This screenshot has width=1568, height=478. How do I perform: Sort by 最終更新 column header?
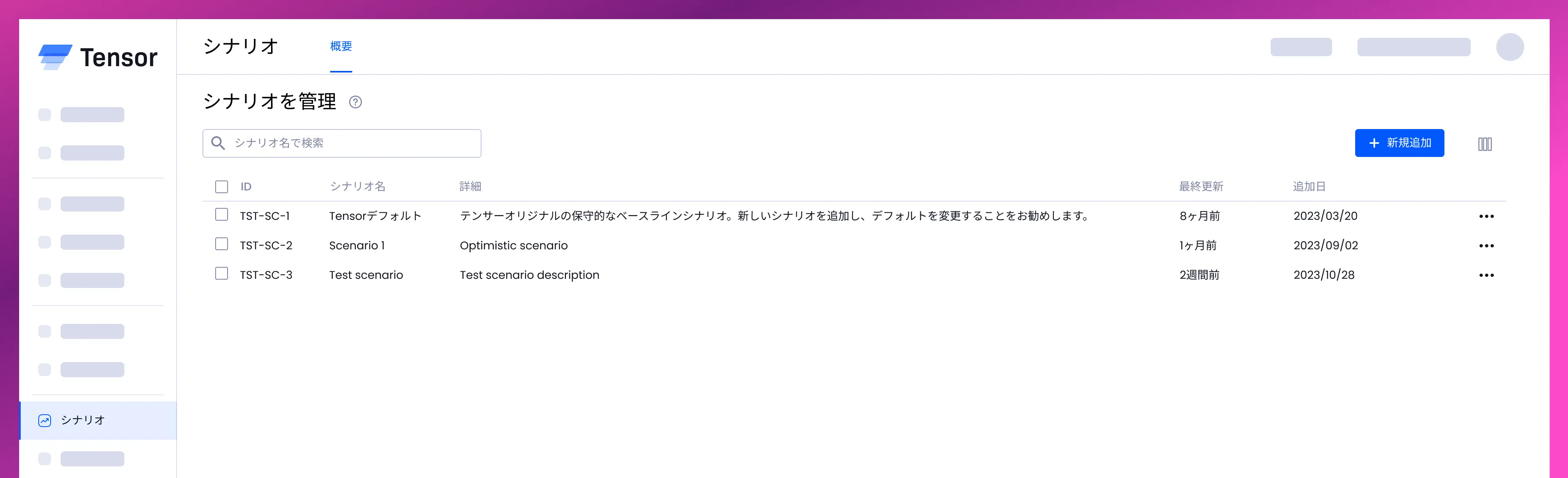point(1201,186)
